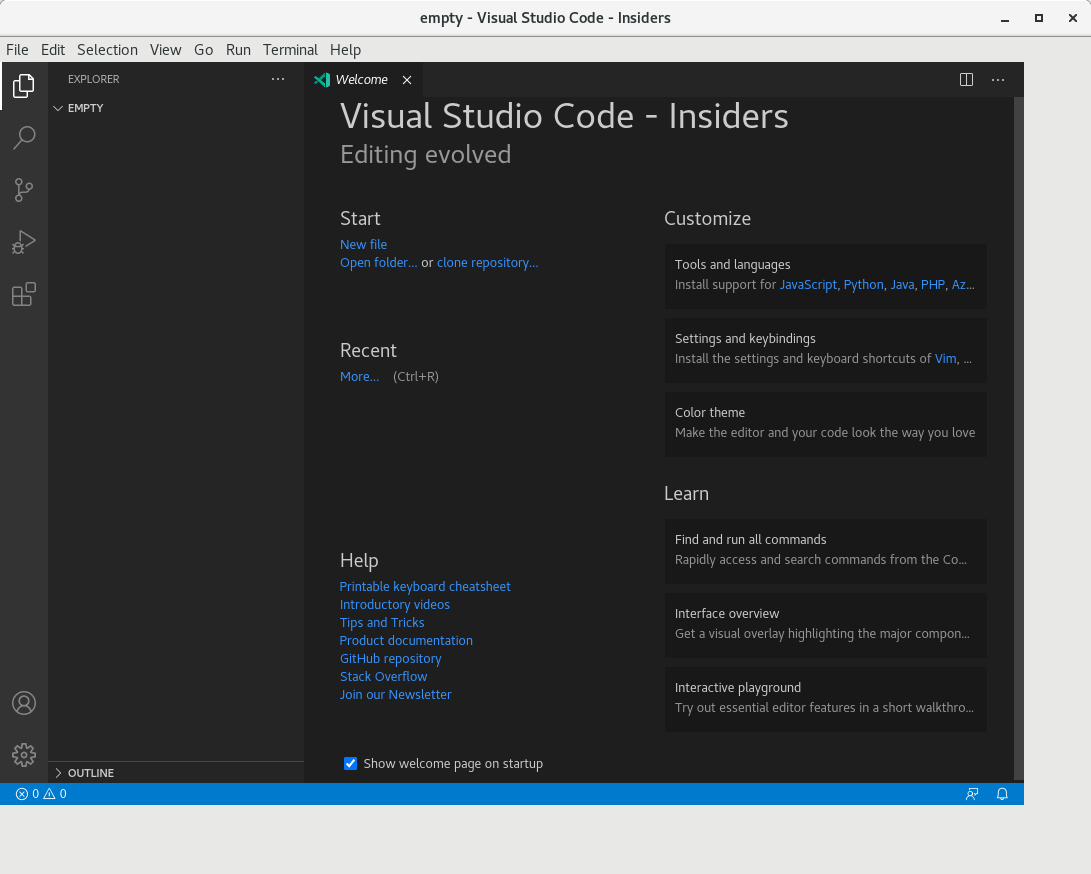Screen dimensions: 1091x874
Task: Open Find and run all commands card
Action: 825,551
